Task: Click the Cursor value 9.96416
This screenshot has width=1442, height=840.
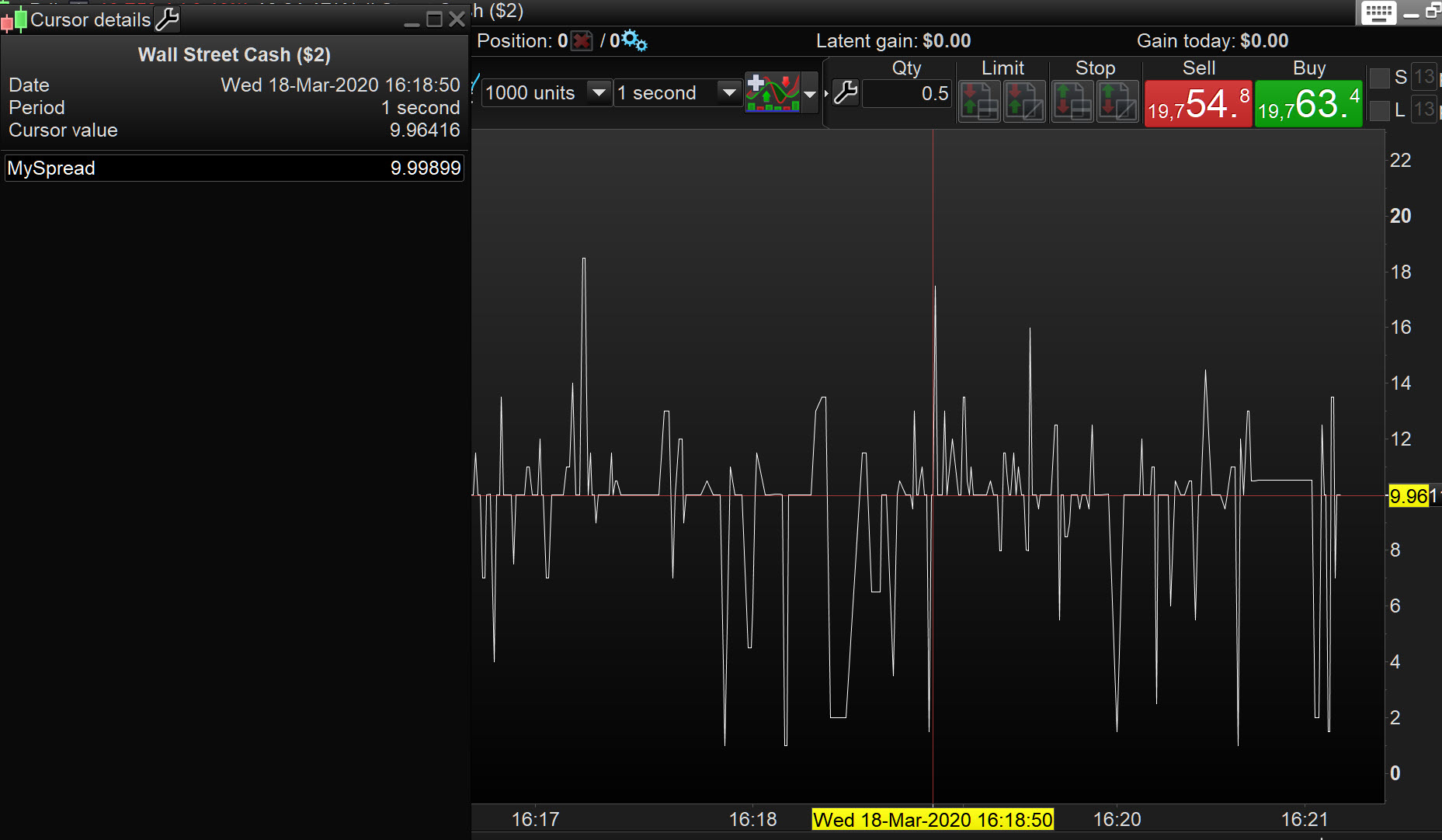Action: pyautogui.click(x=425, y=130)
